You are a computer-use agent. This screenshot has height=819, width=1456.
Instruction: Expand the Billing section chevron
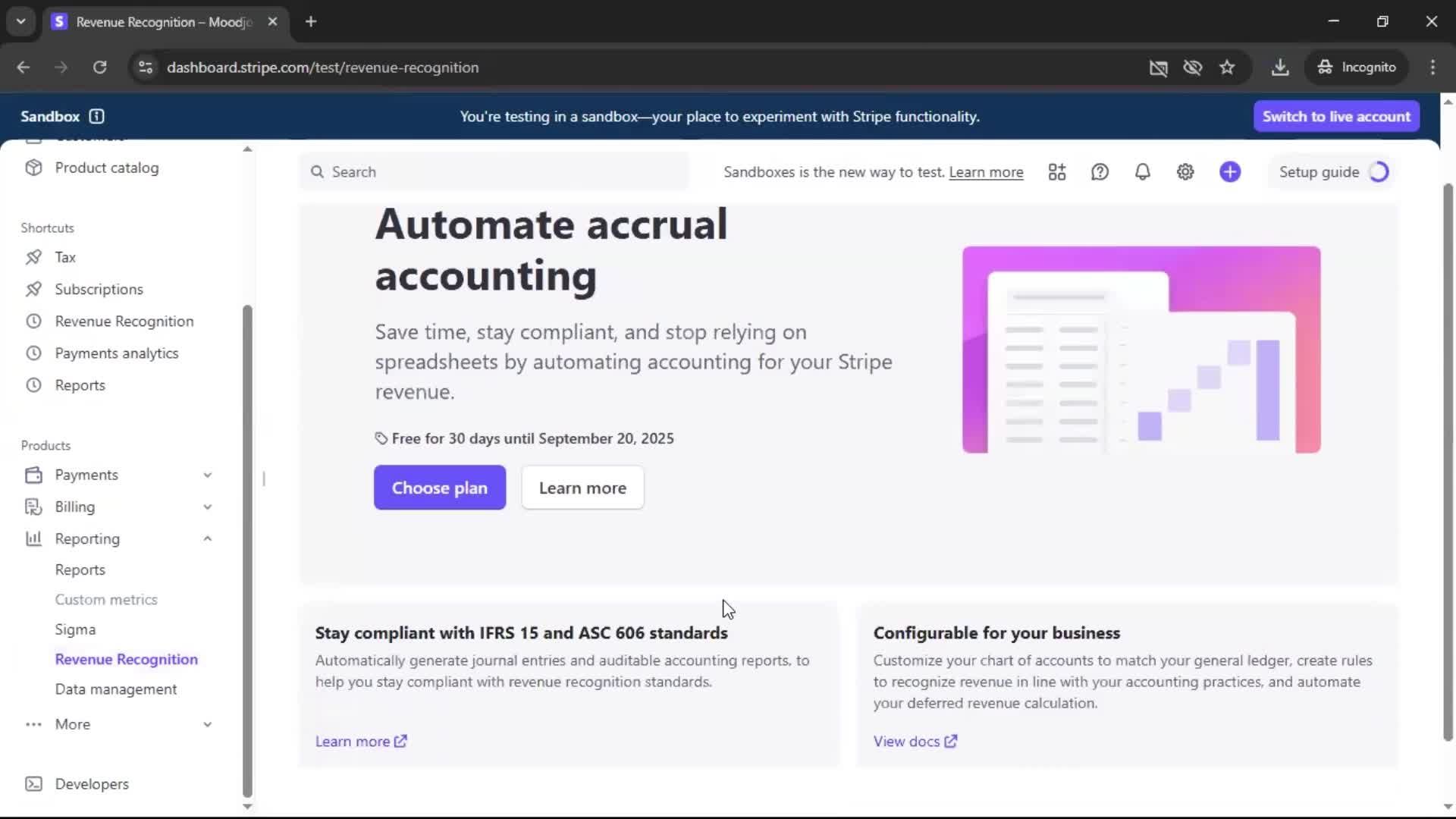tap(207, 507)
